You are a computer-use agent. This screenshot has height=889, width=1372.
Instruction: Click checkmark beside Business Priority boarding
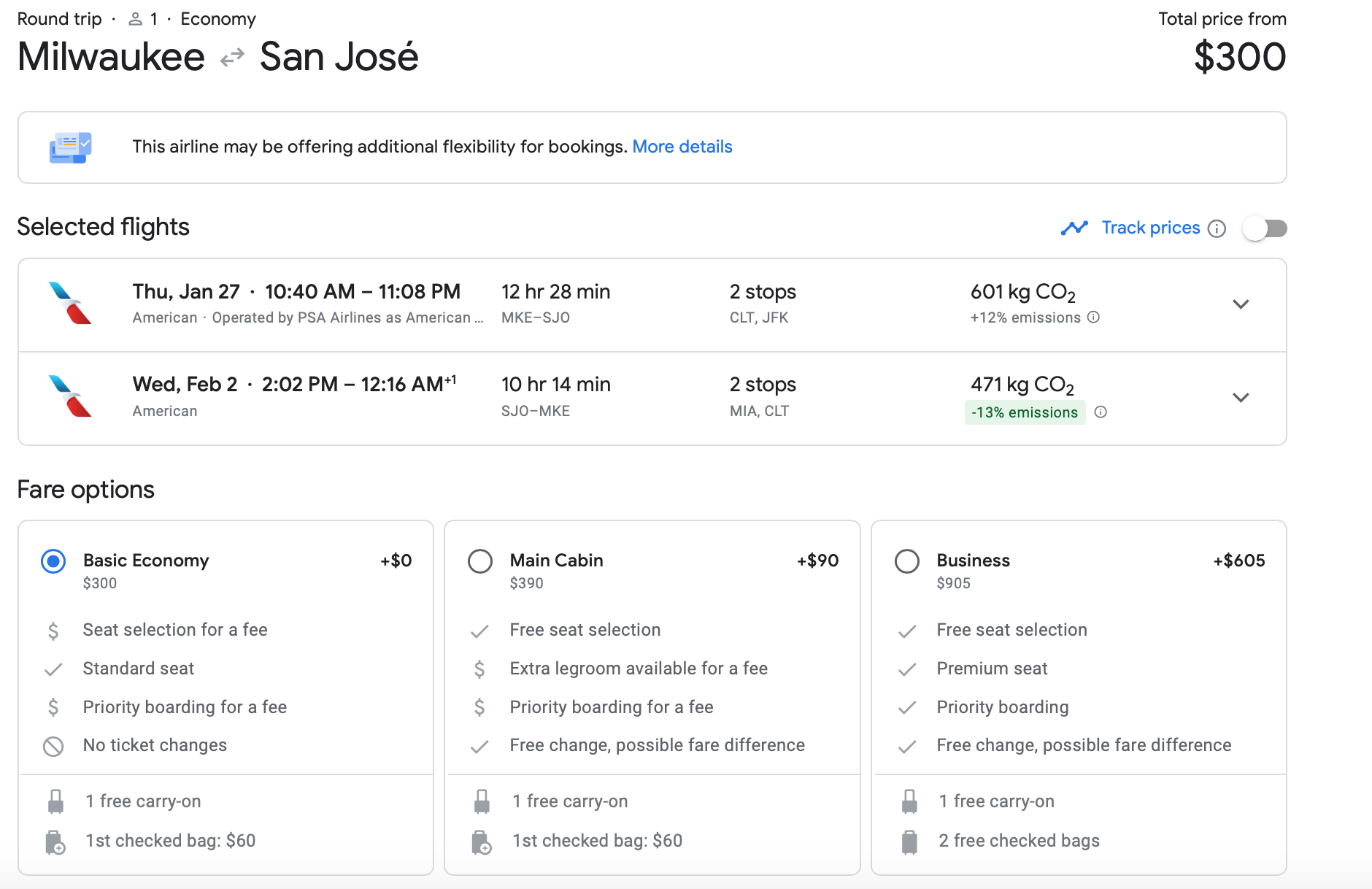(x=907, y=707)
